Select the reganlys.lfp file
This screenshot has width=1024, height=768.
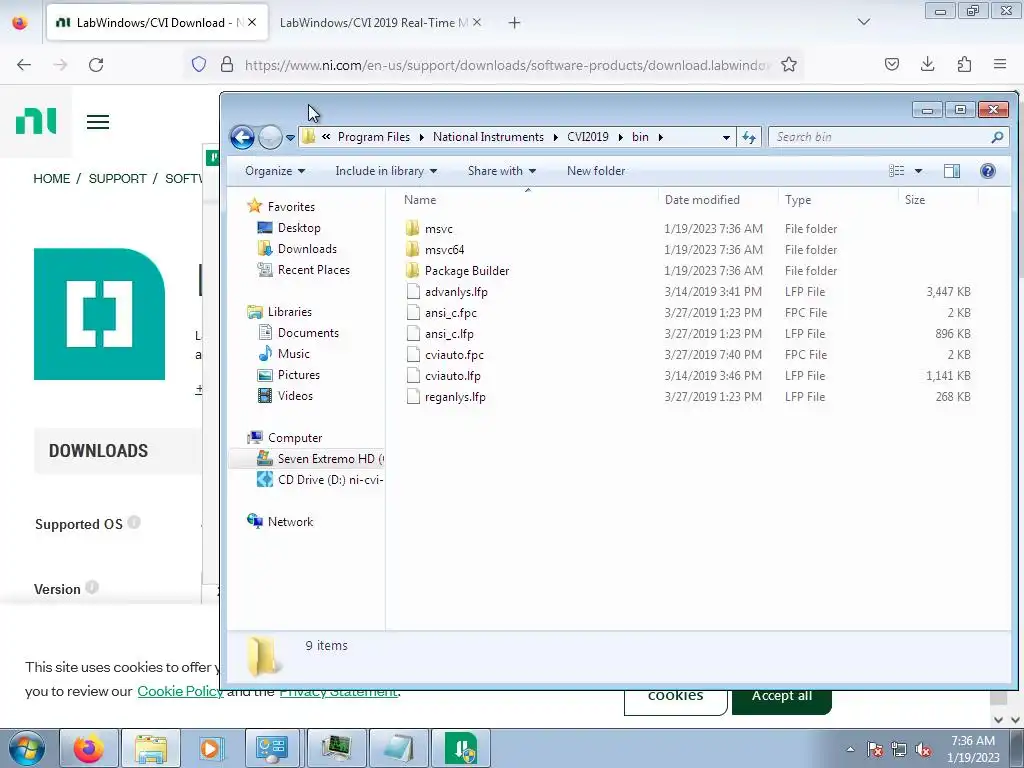[x=455, y=396]
